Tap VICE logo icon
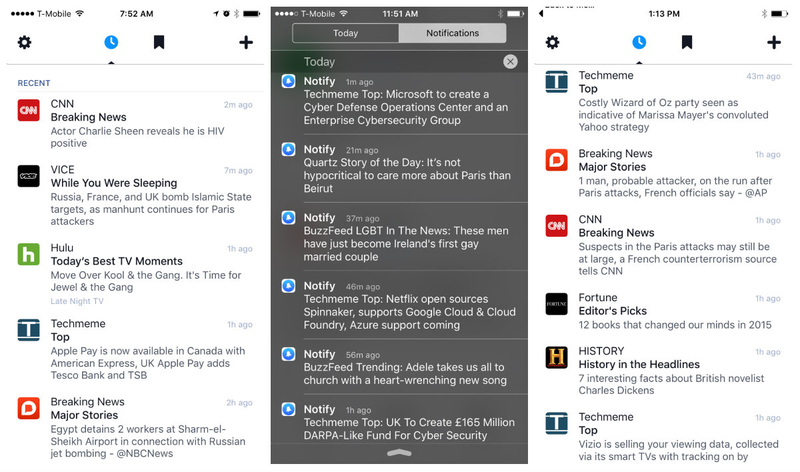The width and height of the screenshot is (800, 472). tap(29, 176)
